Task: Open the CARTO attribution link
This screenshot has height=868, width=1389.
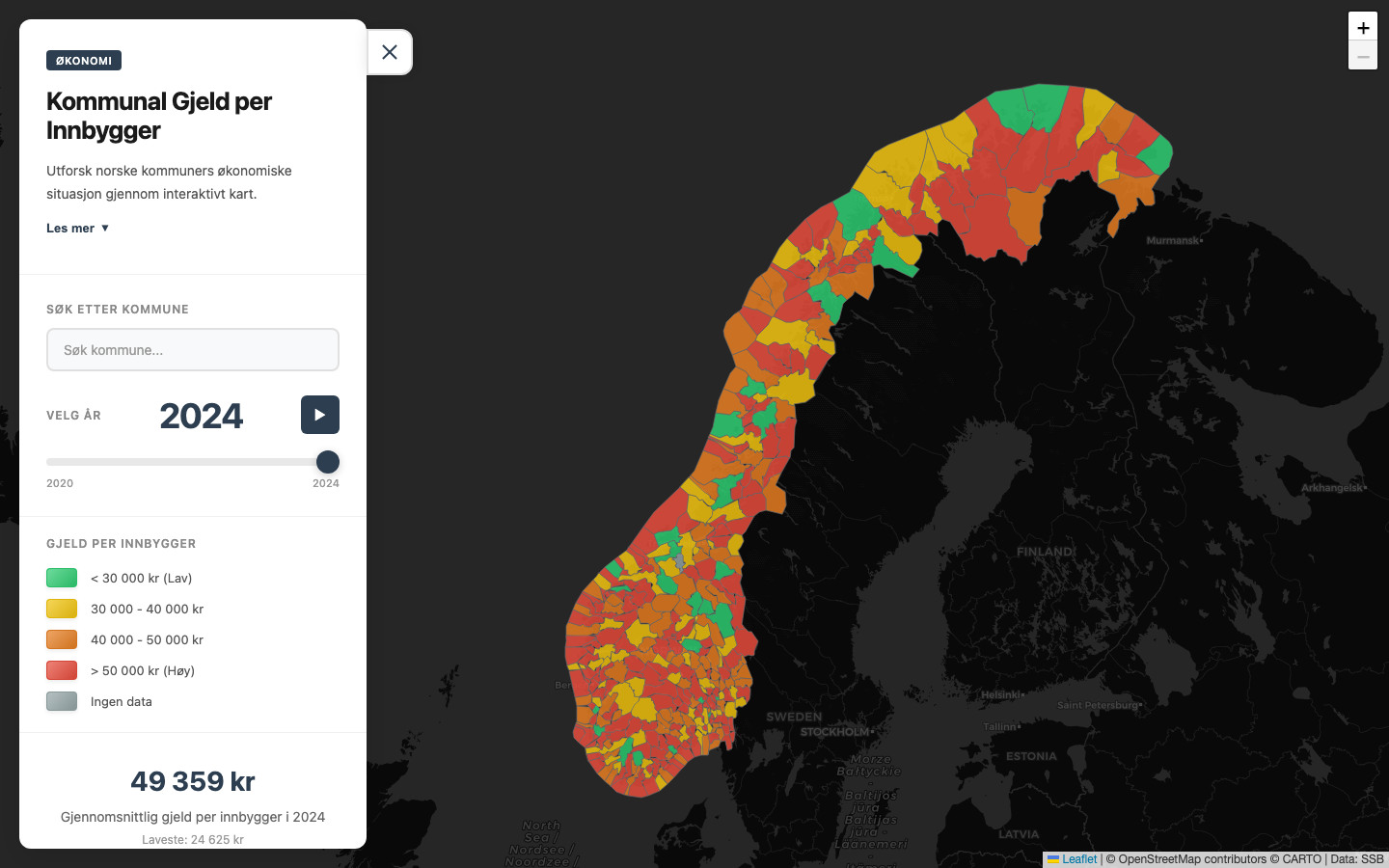Action: click(1301, 859)
